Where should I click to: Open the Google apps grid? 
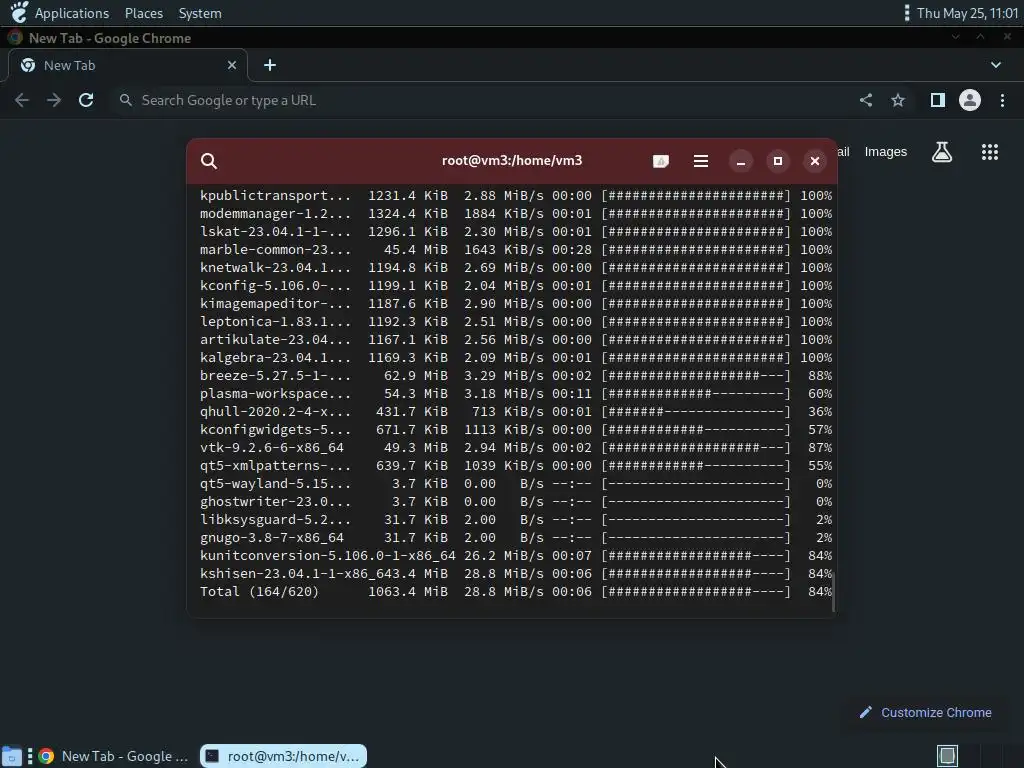(990, 152)
